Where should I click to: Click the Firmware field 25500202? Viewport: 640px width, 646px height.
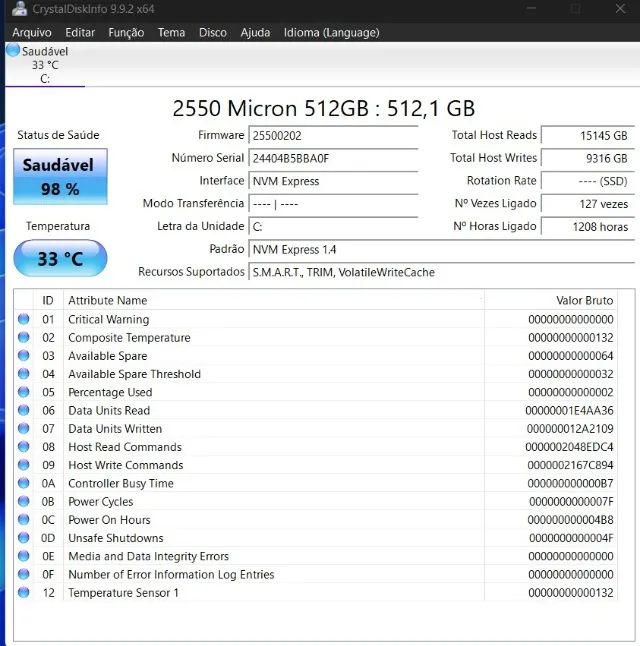point(333,136)
